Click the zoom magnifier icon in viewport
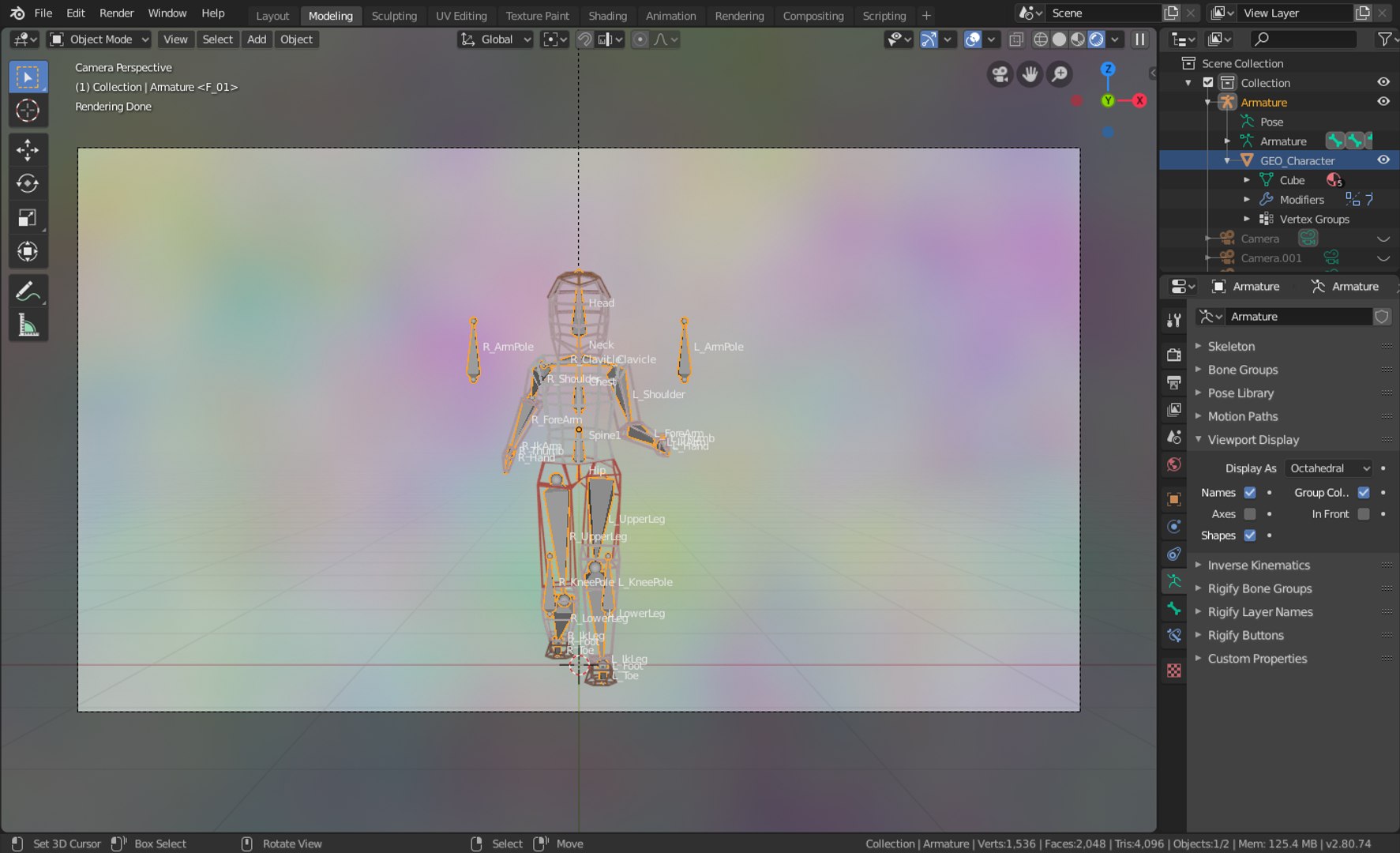This screenshot has height=853, width=1400. 1060,74
